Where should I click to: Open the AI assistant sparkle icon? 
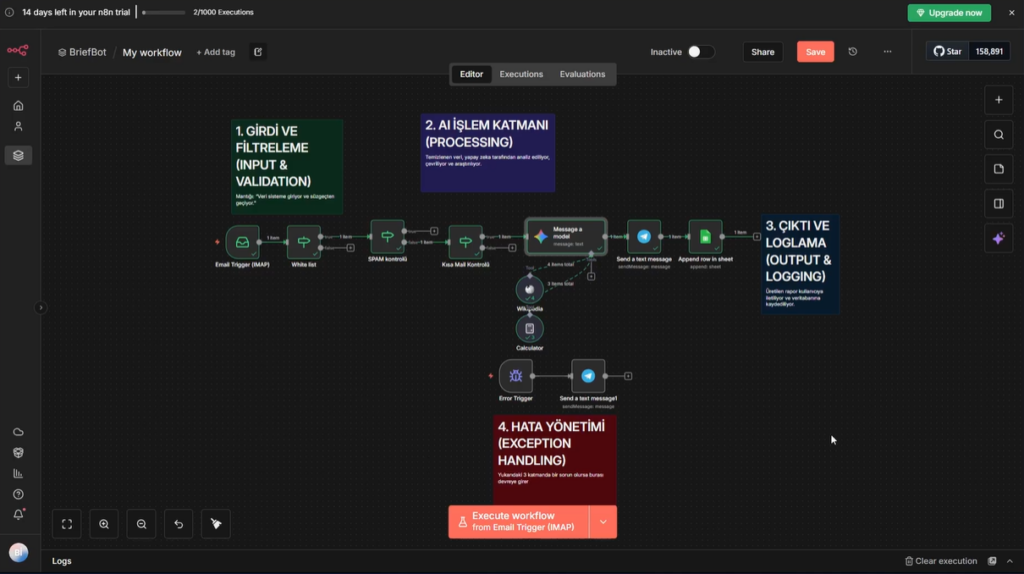(998, 238)
